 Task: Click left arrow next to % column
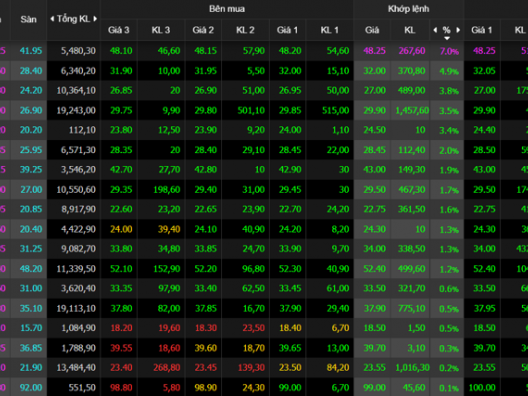click(x=435, y=30)
